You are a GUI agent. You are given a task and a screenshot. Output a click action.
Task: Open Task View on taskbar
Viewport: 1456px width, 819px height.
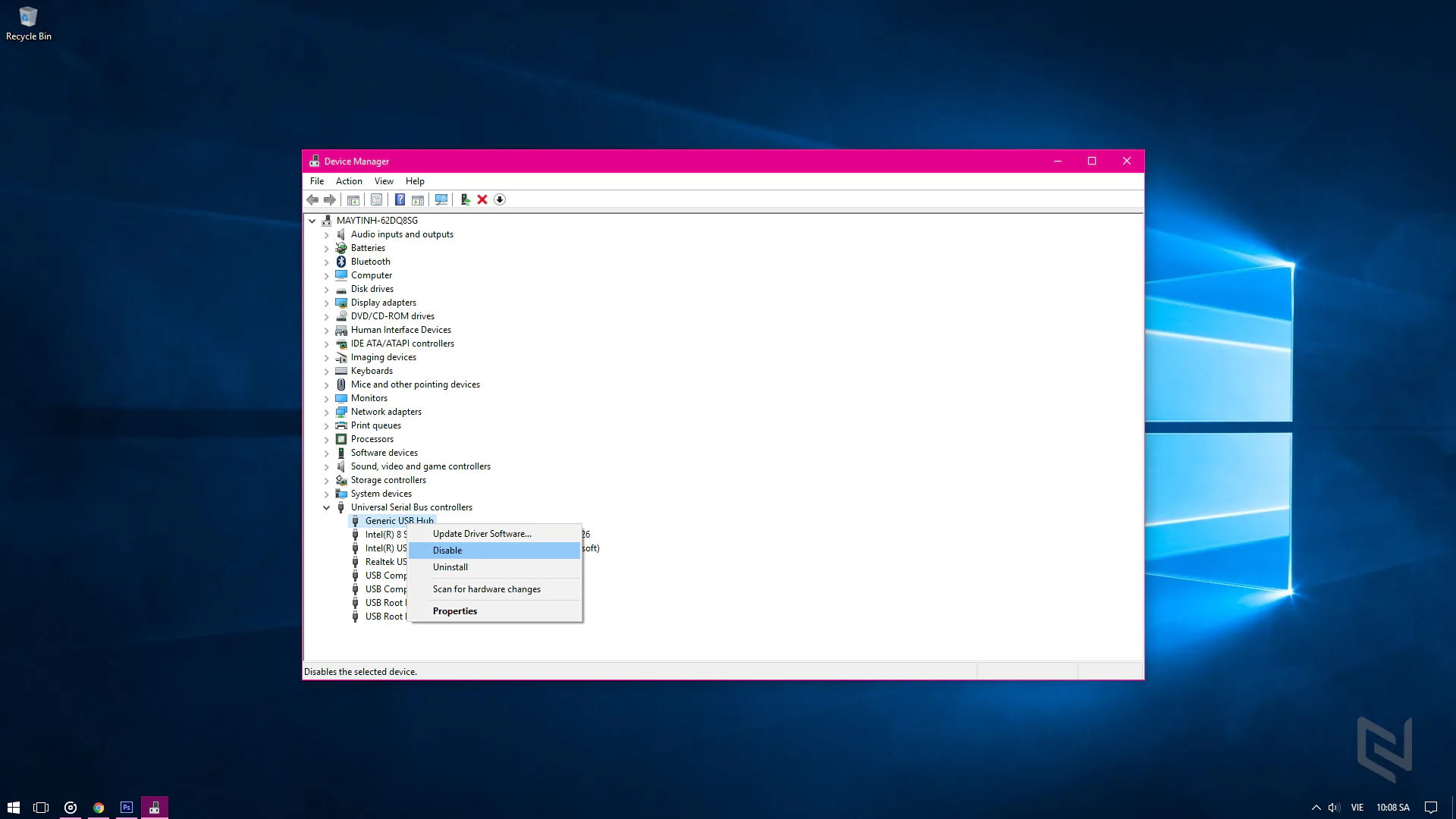[41, 808]
